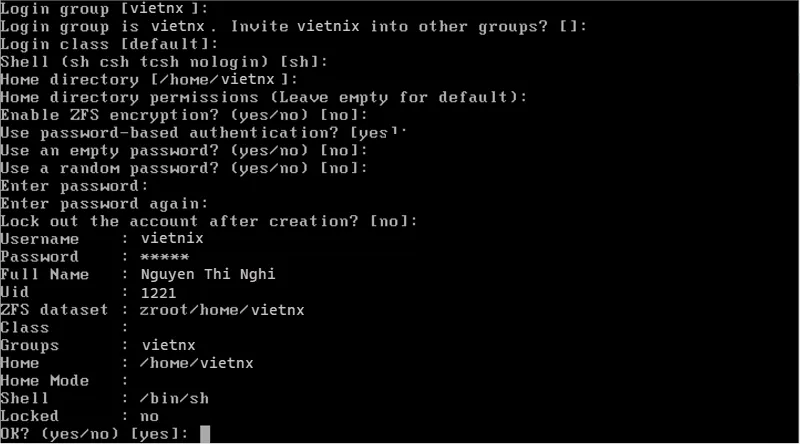Click the masked password asterisks
The height and width of the screenshot is (444, 800).
tap(164, 257)
